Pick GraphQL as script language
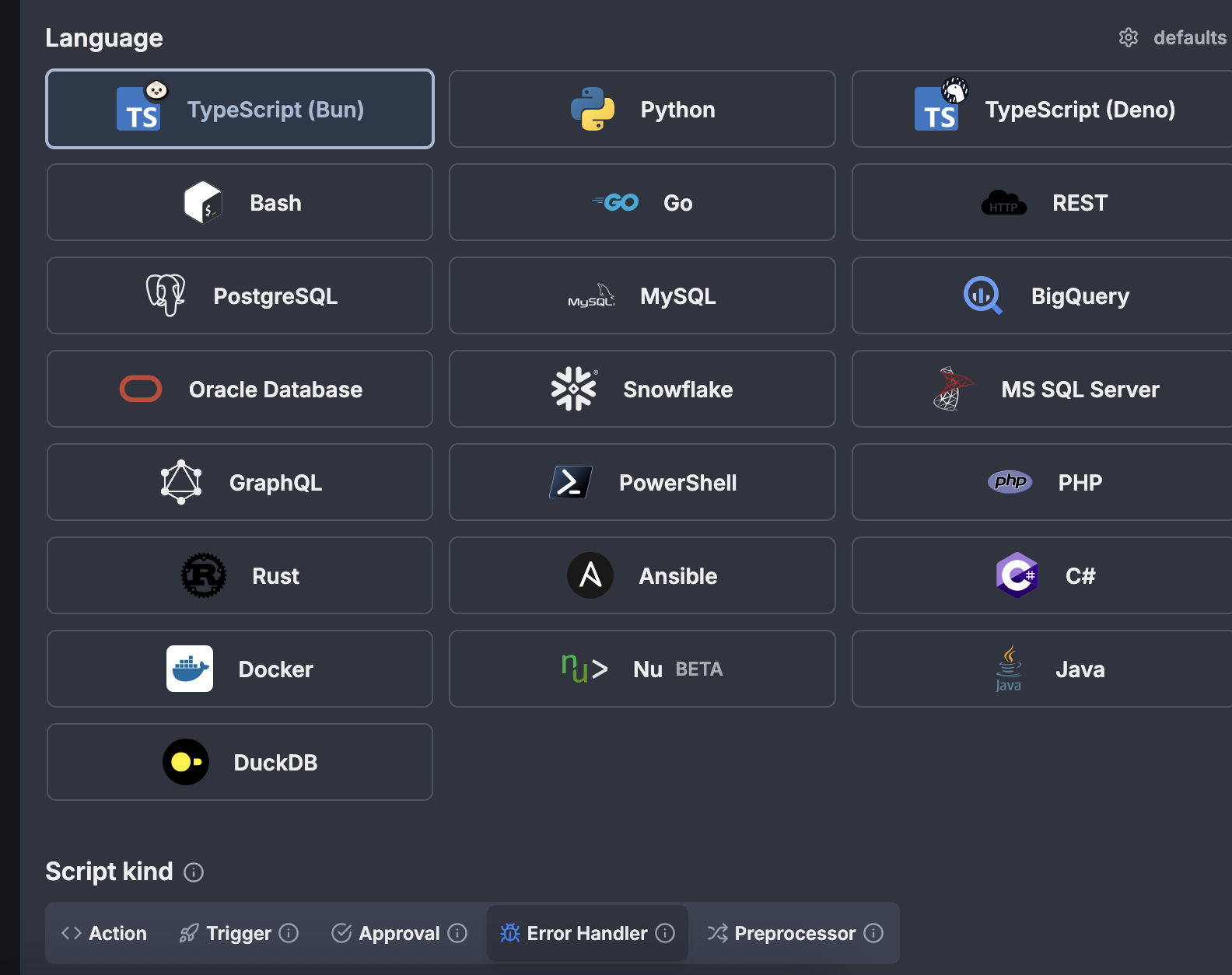Screen dimensions: 1232x975 tap(240, 482)
